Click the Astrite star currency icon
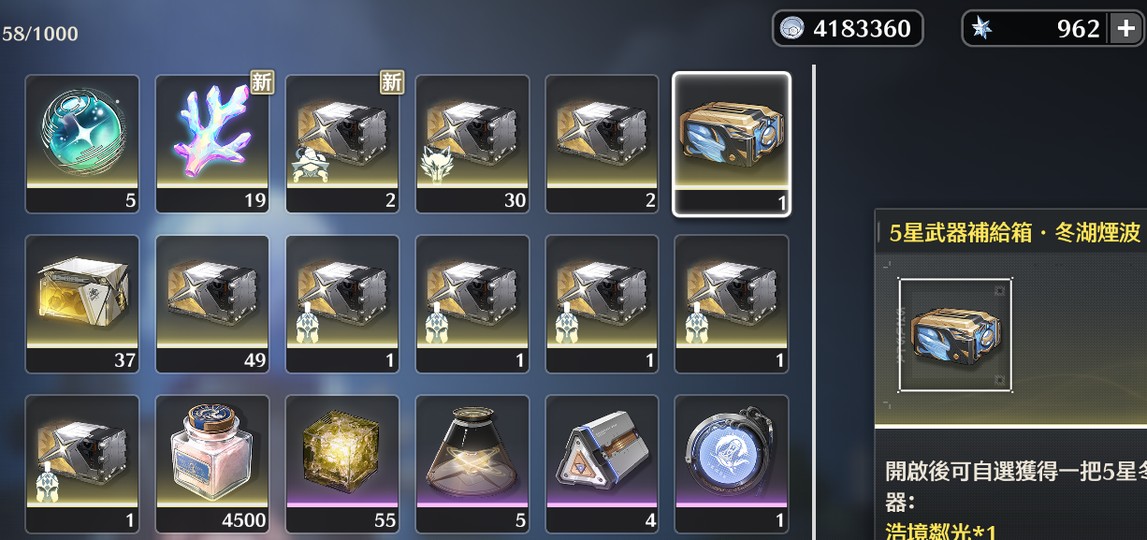 983,29
